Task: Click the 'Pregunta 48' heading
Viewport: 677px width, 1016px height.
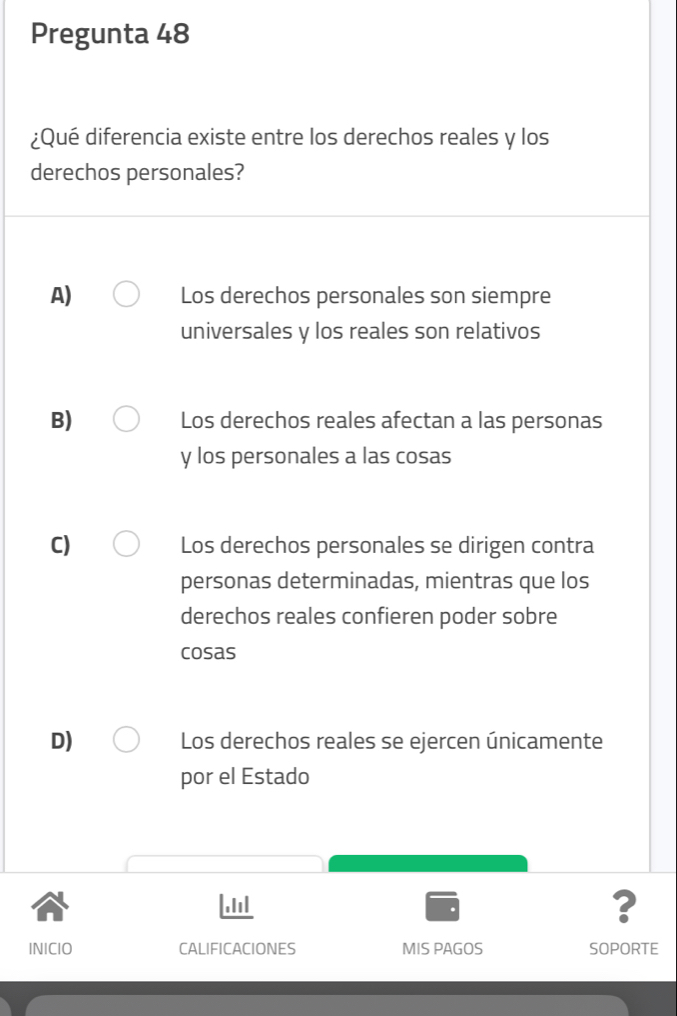Action: tap(110, 34)
